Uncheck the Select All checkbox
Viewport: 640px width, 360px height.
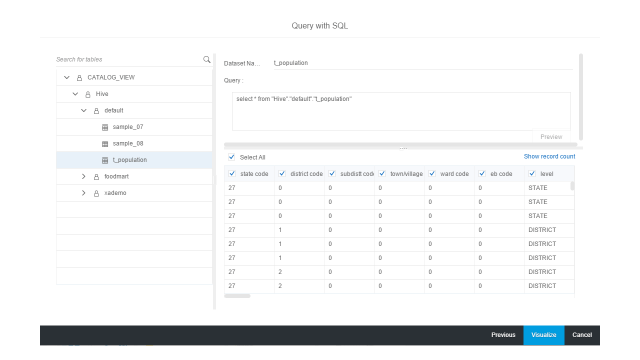click(x=232, y=157)
